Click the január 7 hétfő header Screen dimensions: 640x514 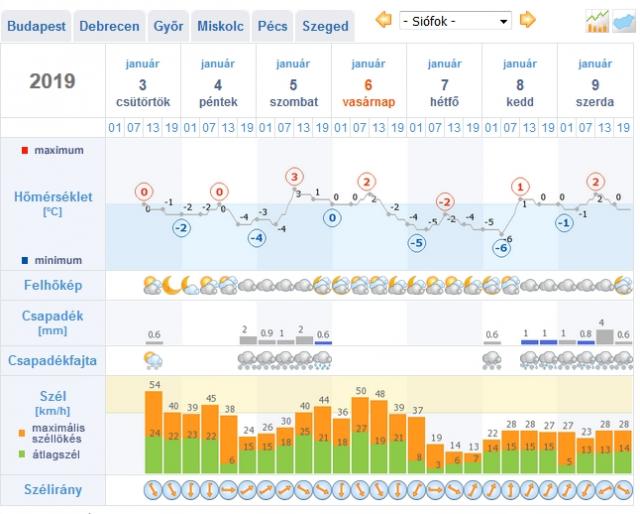tap(444, 83)
